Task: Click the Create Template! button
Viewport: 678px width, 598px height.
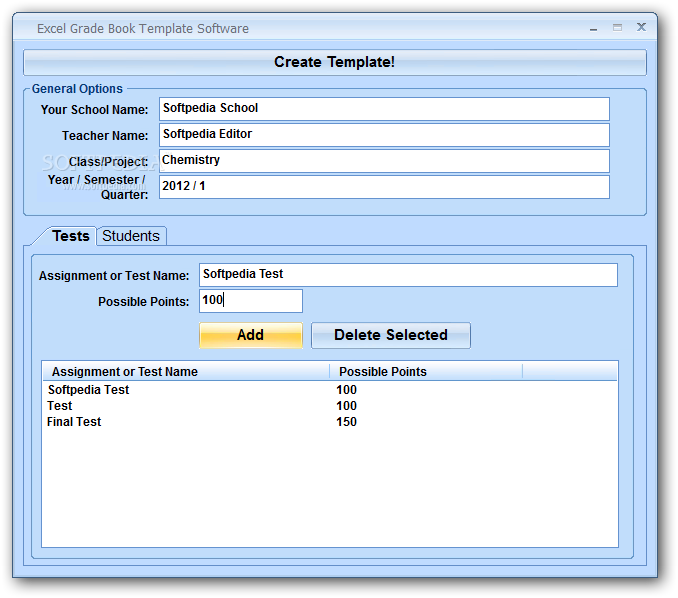Action: pyautogui.click(x=335, y=62)
